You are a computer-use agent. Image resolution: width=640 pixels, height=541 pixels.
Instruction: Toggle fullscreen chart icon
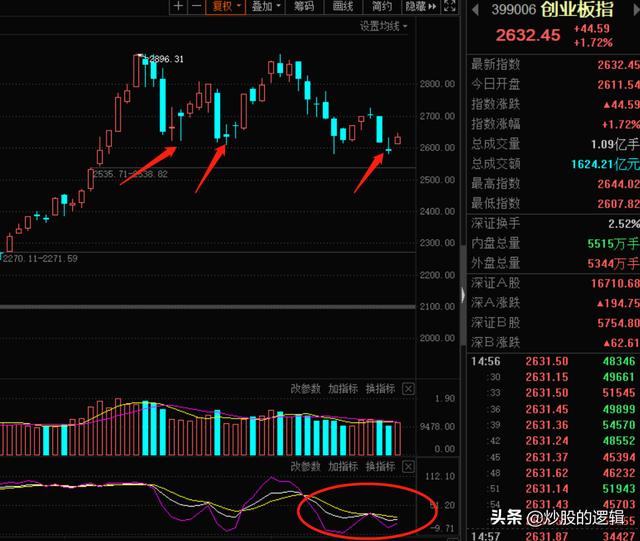(449, 6)
